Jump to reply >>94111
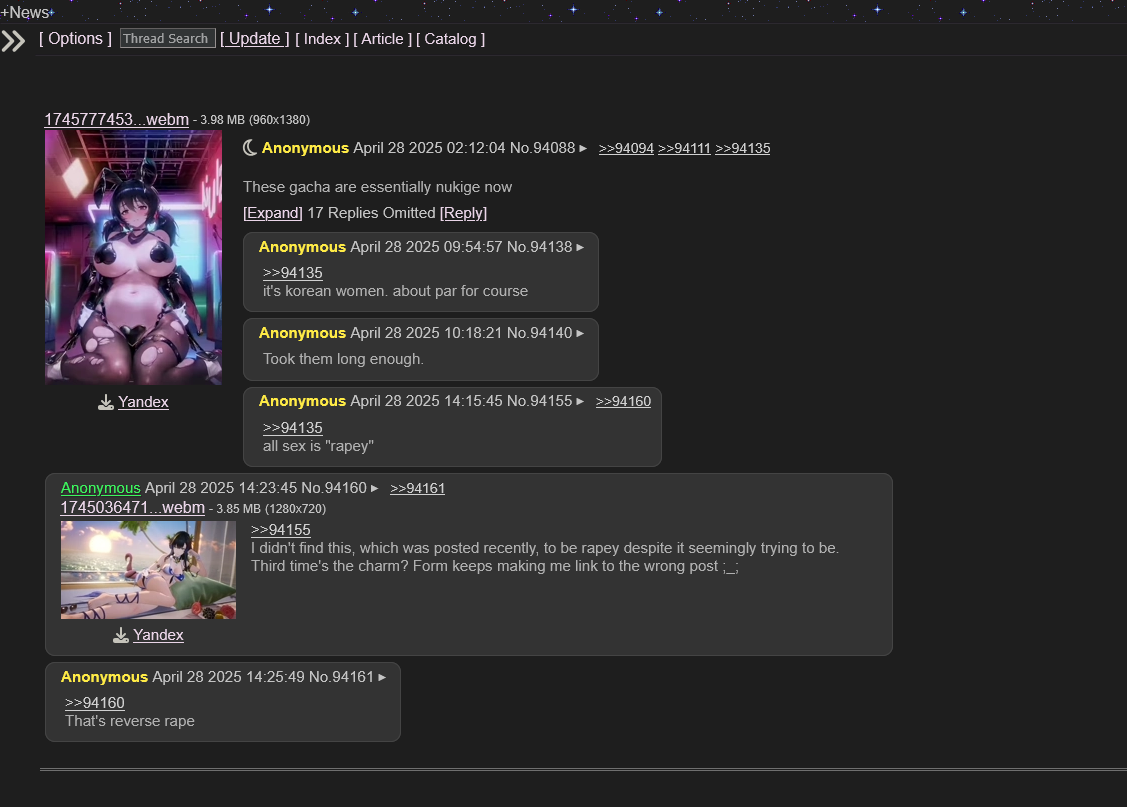1127x807 pixels. pos(684,149)
